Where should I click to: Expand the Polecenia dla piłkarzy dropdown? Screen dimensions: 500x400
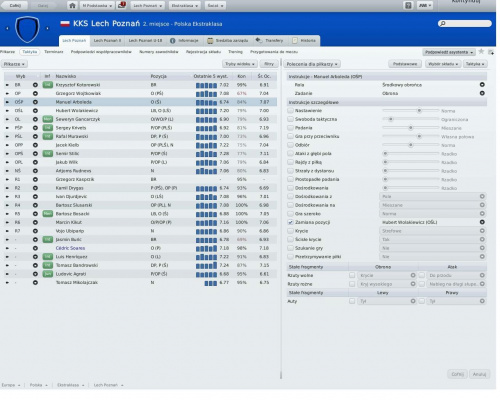click(312, 64)
